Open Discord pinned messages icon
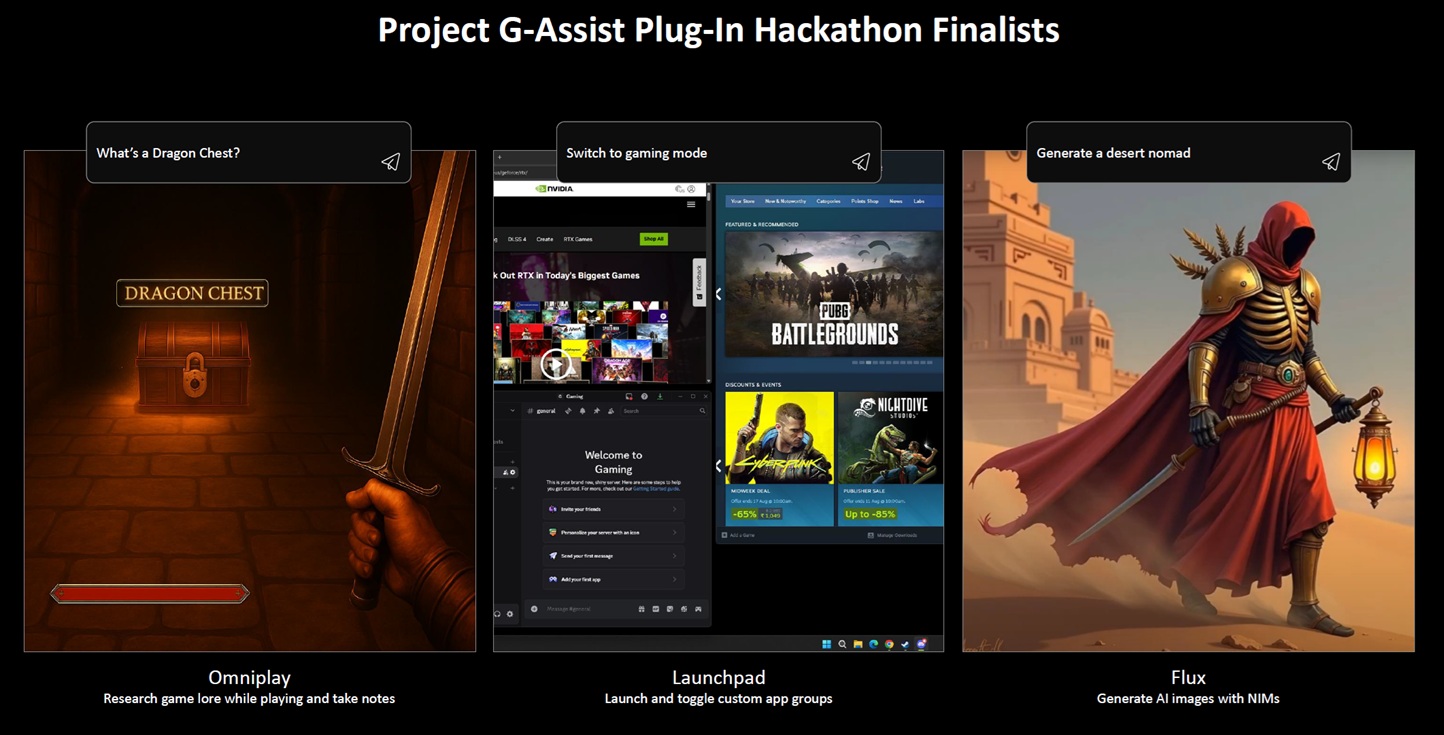 pyautogui.click(x=597, y=411)
